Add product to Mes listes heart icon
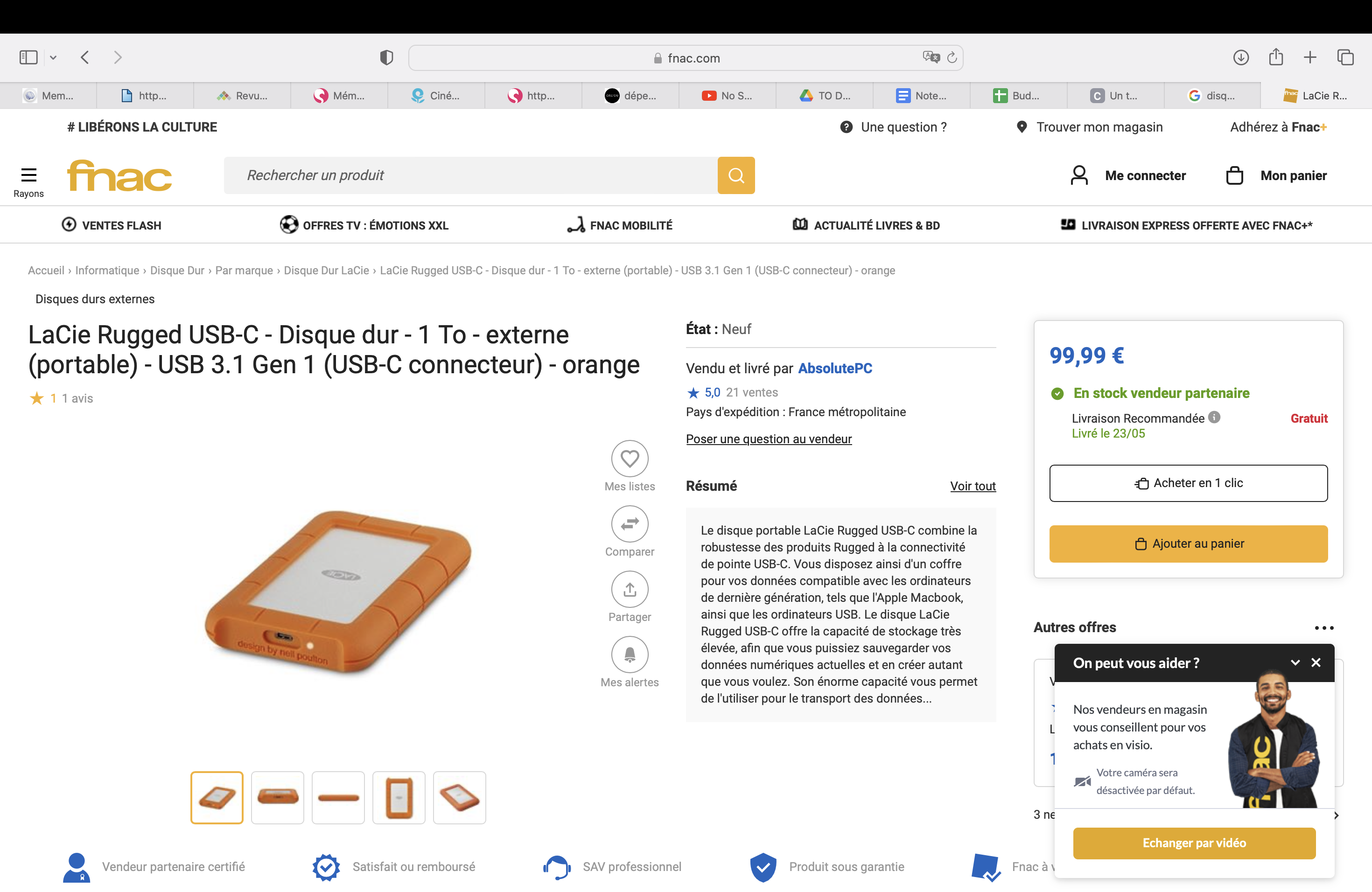Screen dimensions: 1372x892 pyautogui.click(x=630, y=459)
